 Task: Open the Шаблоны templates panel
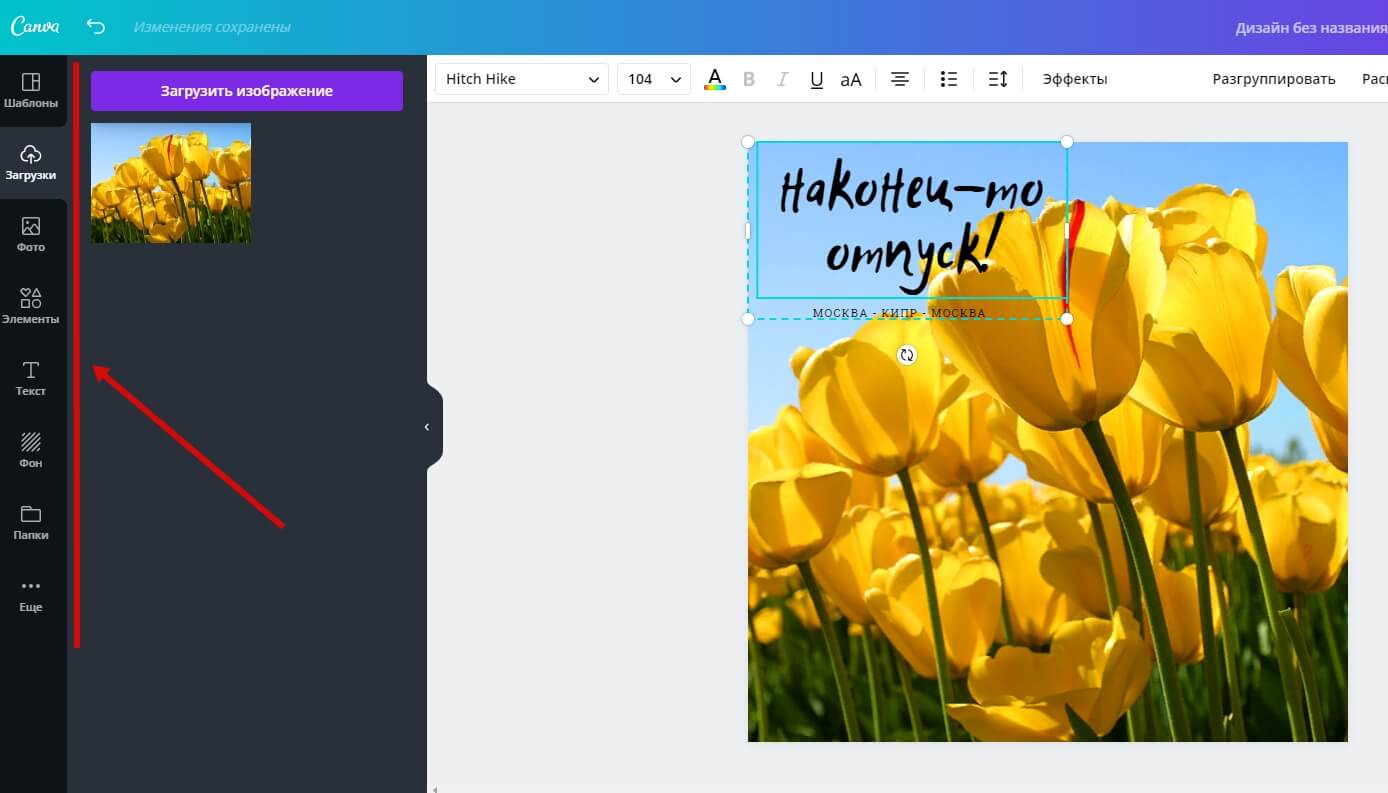31,91
